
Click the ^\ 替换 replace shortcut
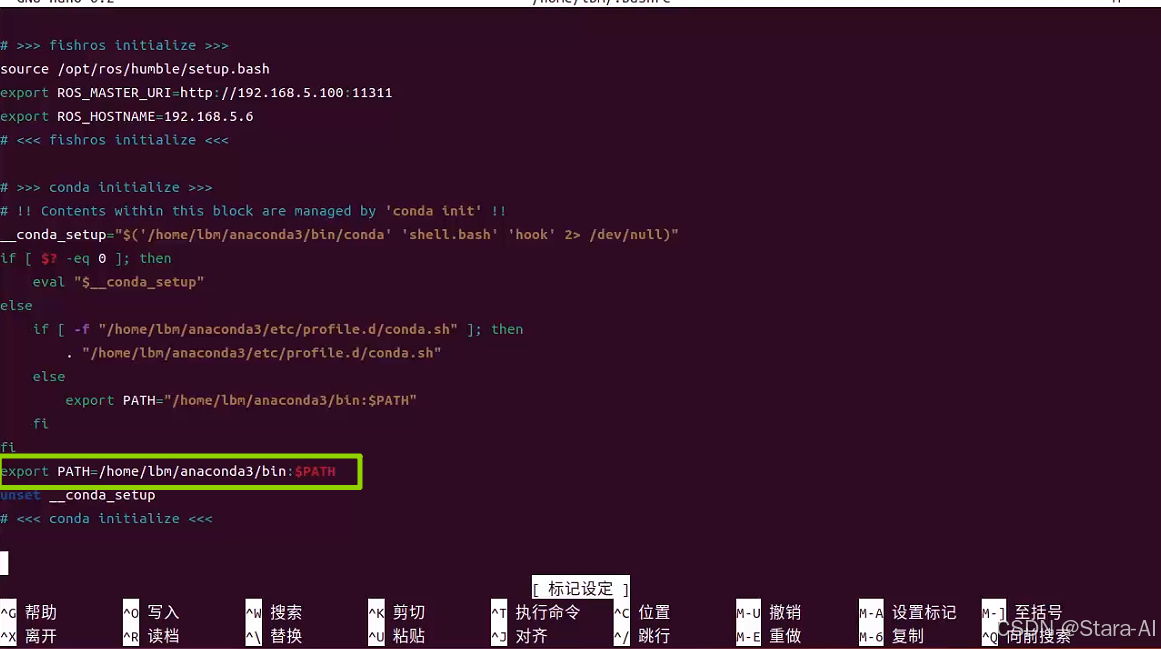pos(274,636)
